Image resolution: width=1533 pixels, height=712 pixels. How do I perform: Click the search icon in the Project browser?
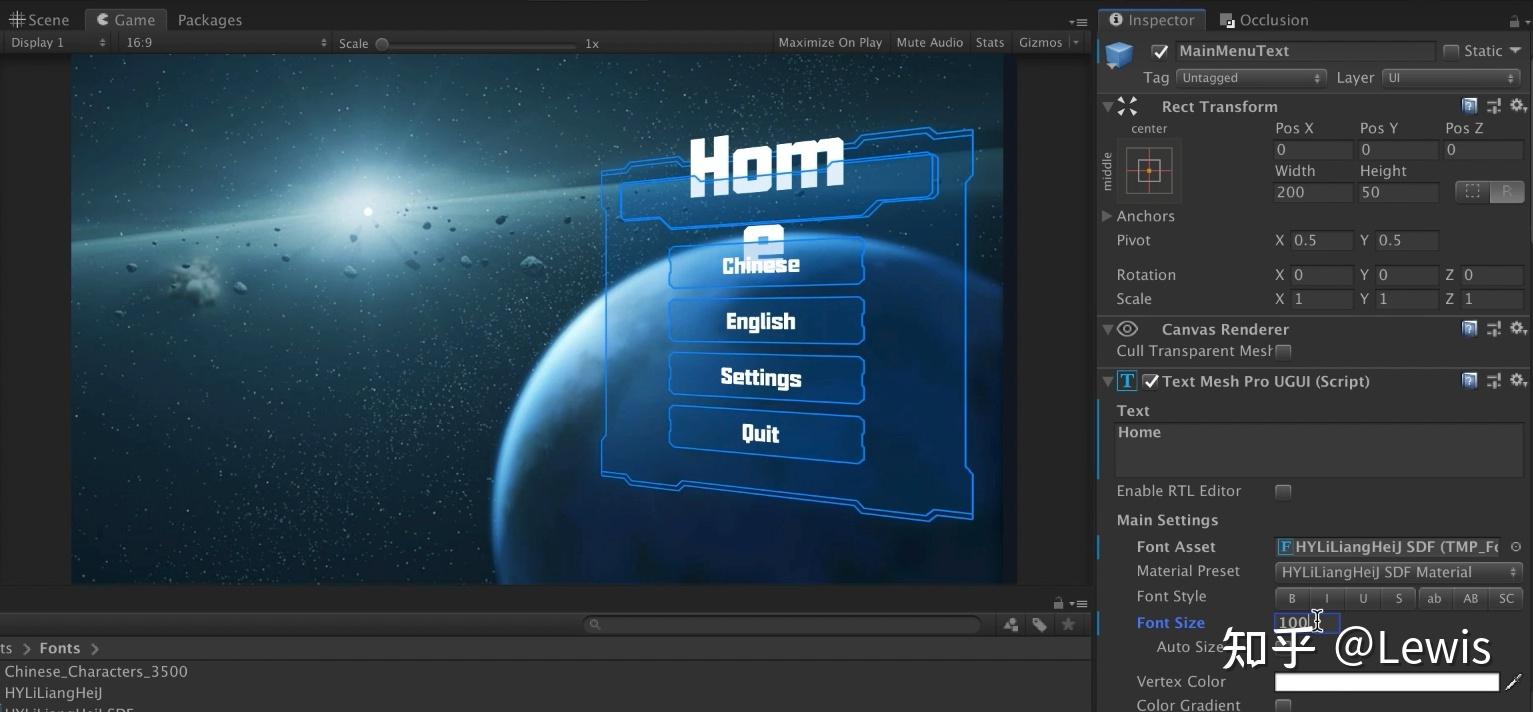(595, 623)
